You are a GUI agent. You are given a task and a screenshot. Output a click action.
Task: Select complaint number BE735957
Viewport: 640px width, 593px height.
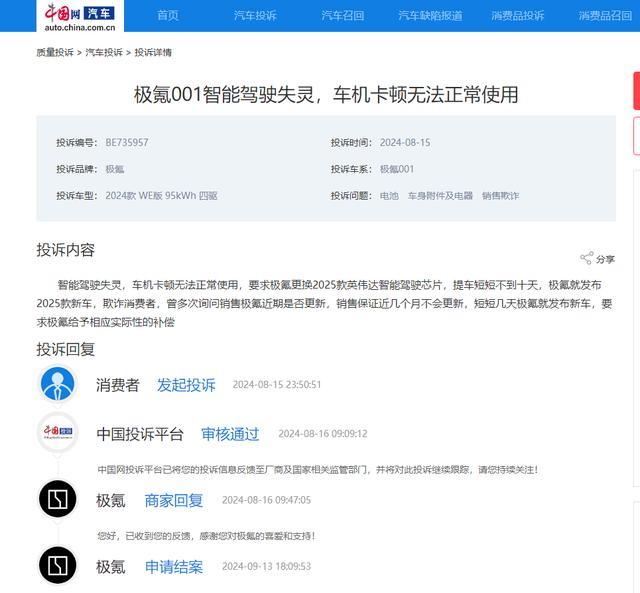pyautogui.click(x=127, y=142)
